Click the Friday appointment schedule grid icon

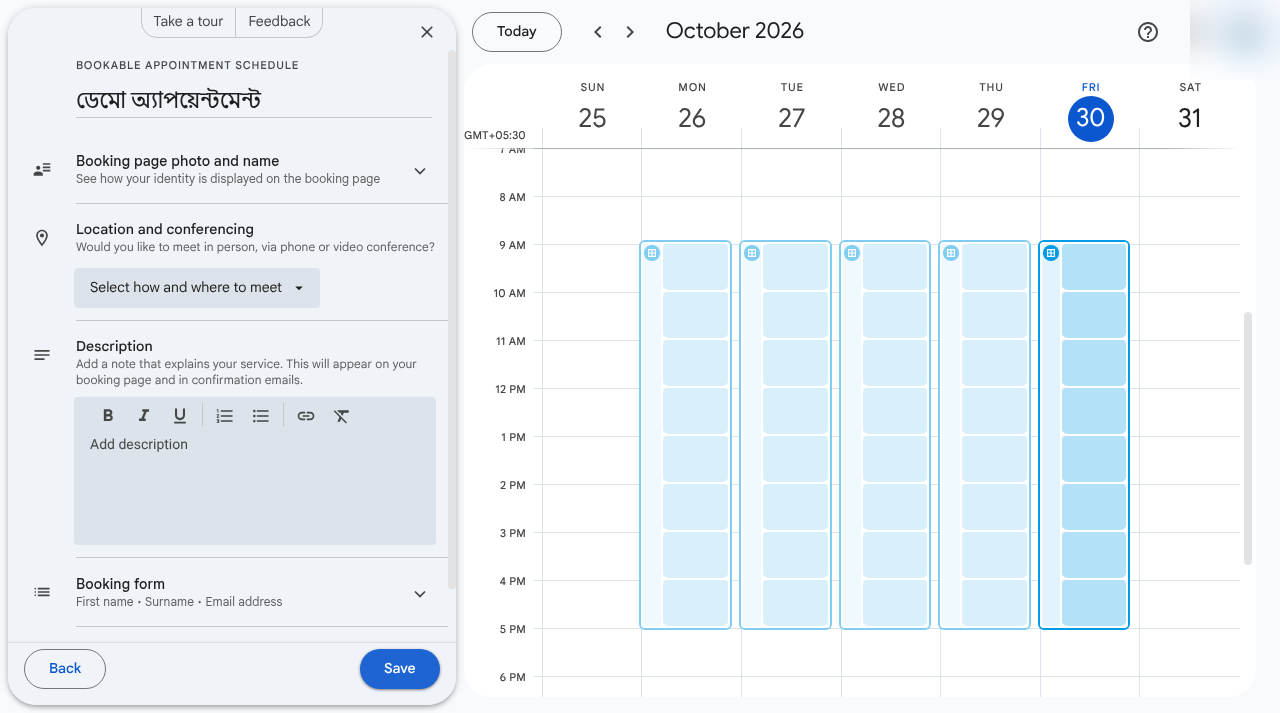pyautogui.click(x=1051, y=253)
